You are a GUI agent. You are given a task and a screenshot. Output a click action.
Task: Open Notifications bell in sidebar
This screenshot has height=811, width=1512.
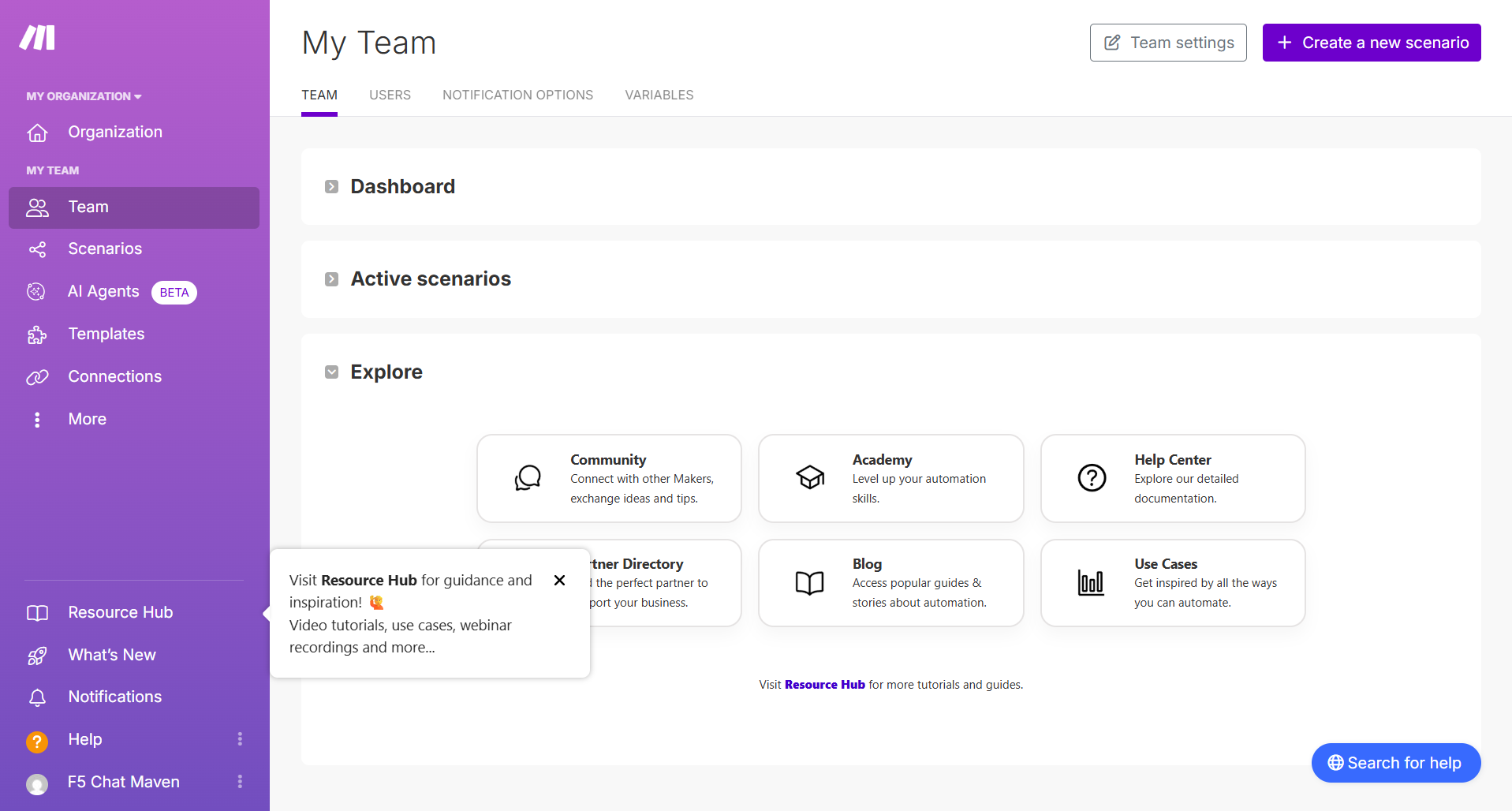[x=37, y=697]
